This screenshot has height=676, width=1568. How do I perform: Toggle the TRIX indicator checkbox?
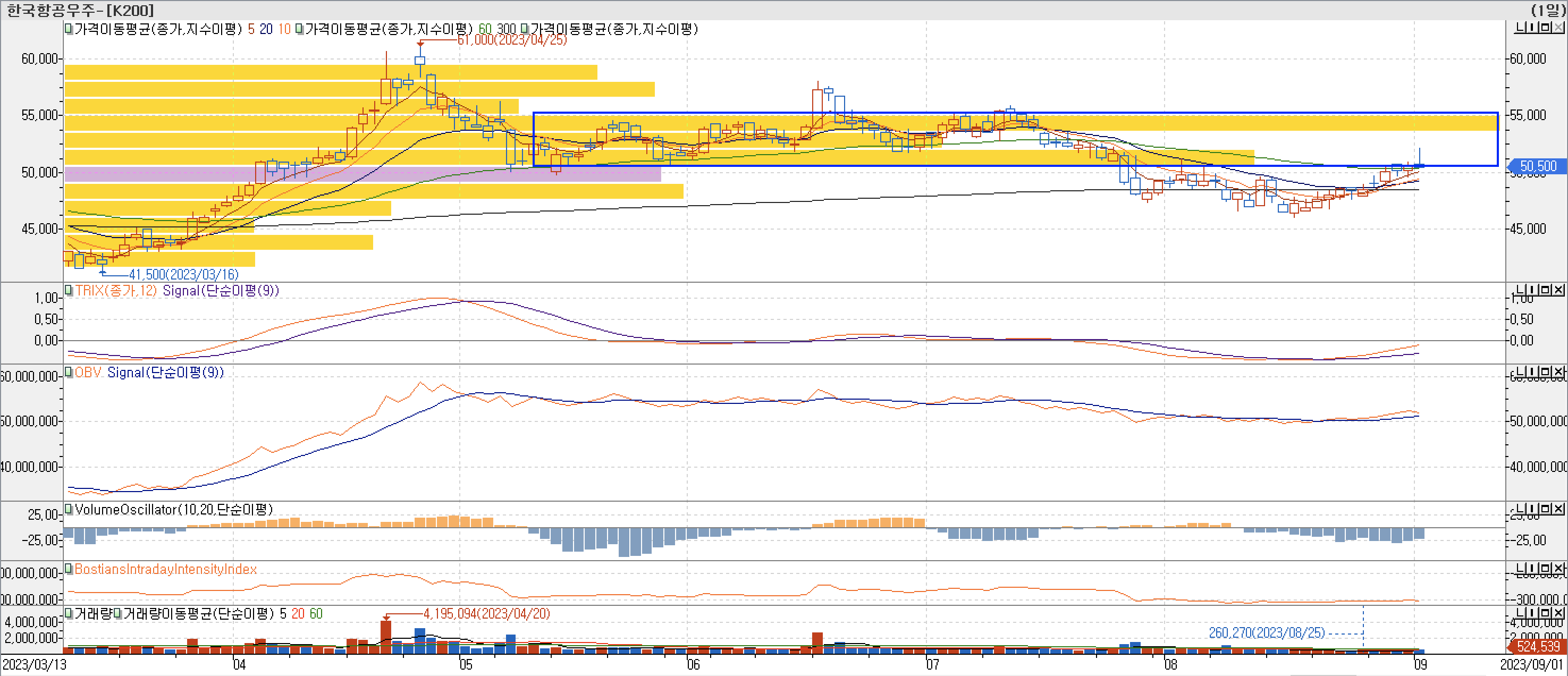pos(69,290)
